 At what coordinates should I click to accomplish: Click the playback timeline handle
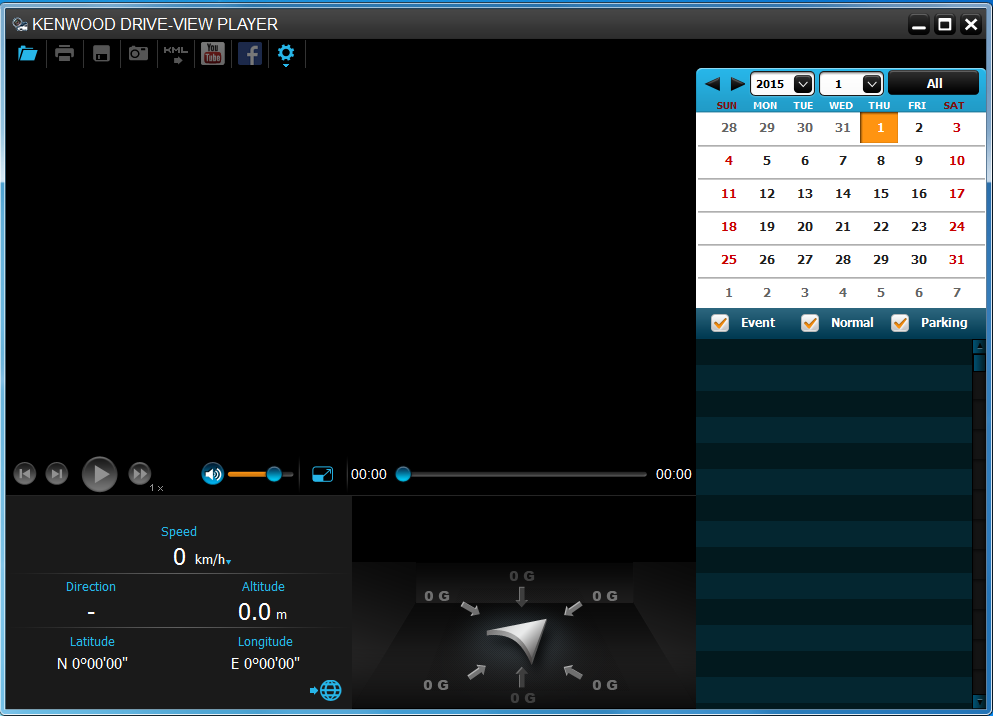pyautogui.click(x=403, y=474)
